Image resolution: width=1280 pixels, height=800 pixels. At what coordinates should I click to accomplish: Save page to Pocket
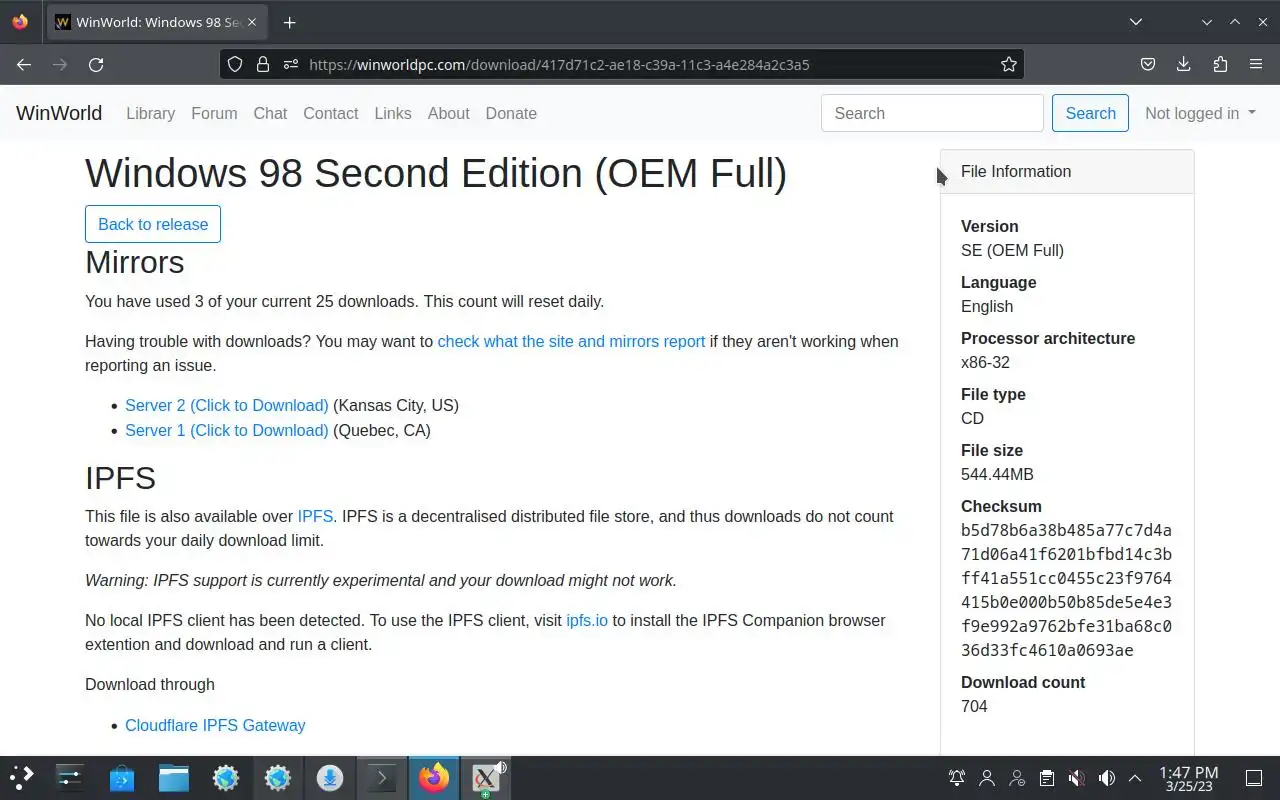[x=1148, y=64]
